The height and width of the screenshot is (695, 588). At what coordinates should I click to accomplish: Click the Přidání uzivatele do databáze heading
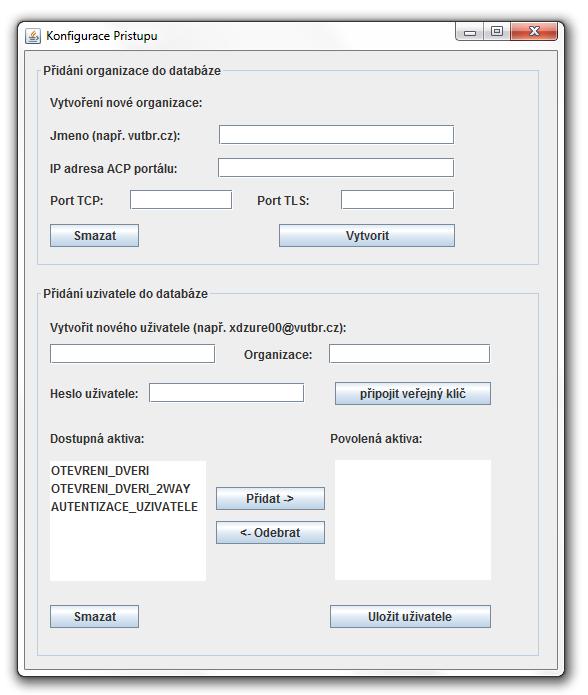(125, 294)
